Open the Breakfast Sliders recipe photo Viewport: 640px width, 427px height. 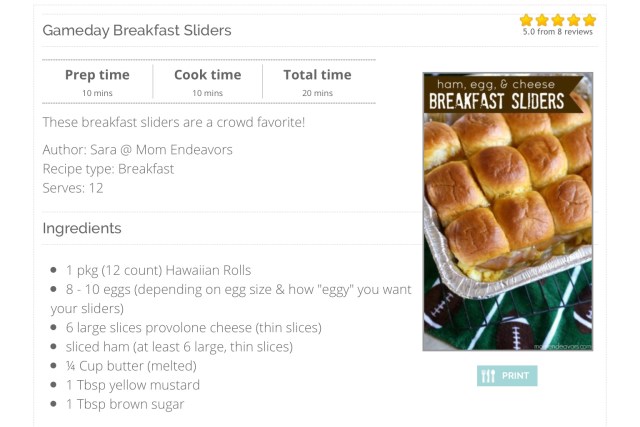click(507, 211)
